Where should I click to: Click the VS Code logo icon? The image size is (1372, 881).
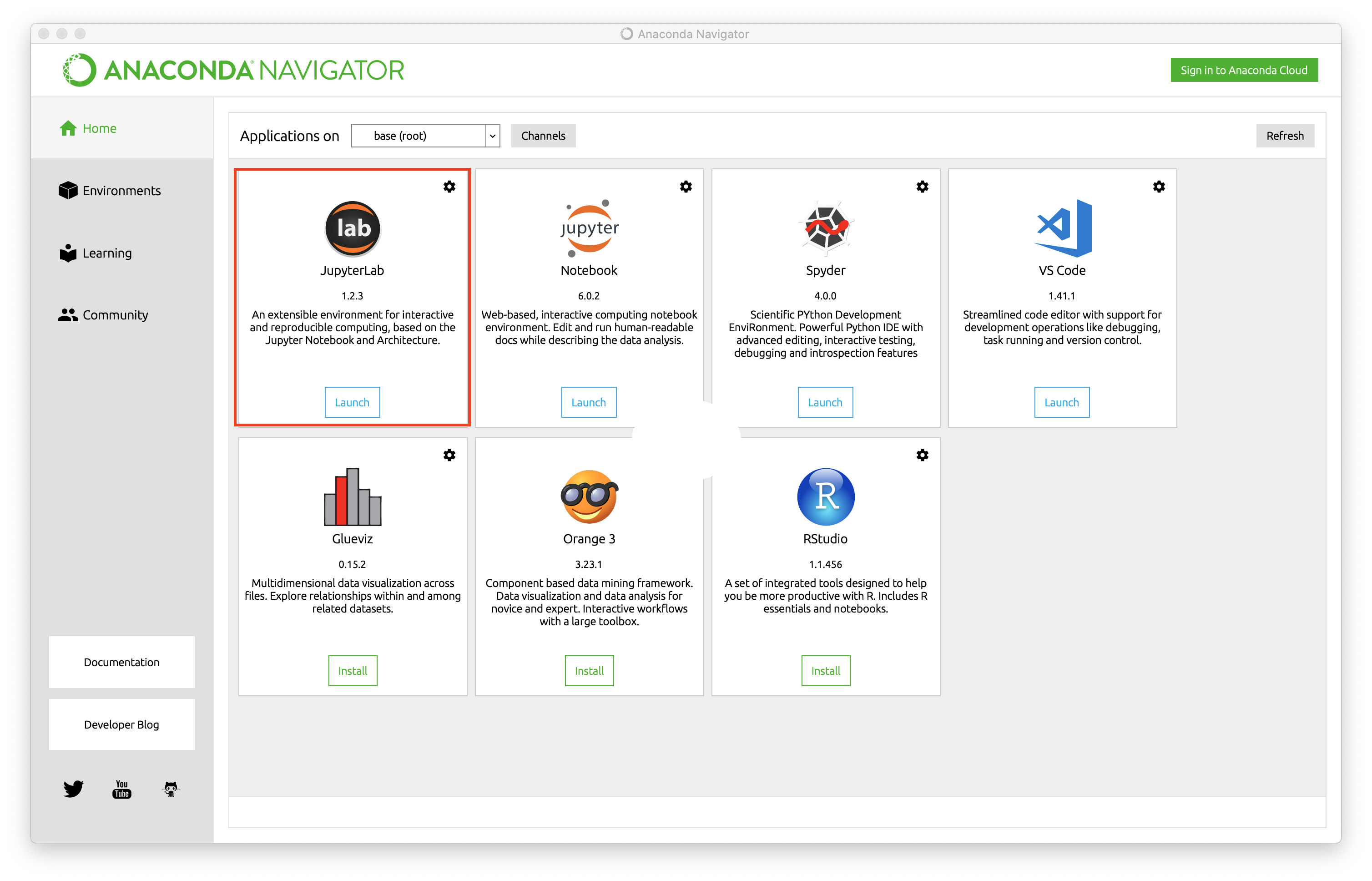tap(1064, 228)
